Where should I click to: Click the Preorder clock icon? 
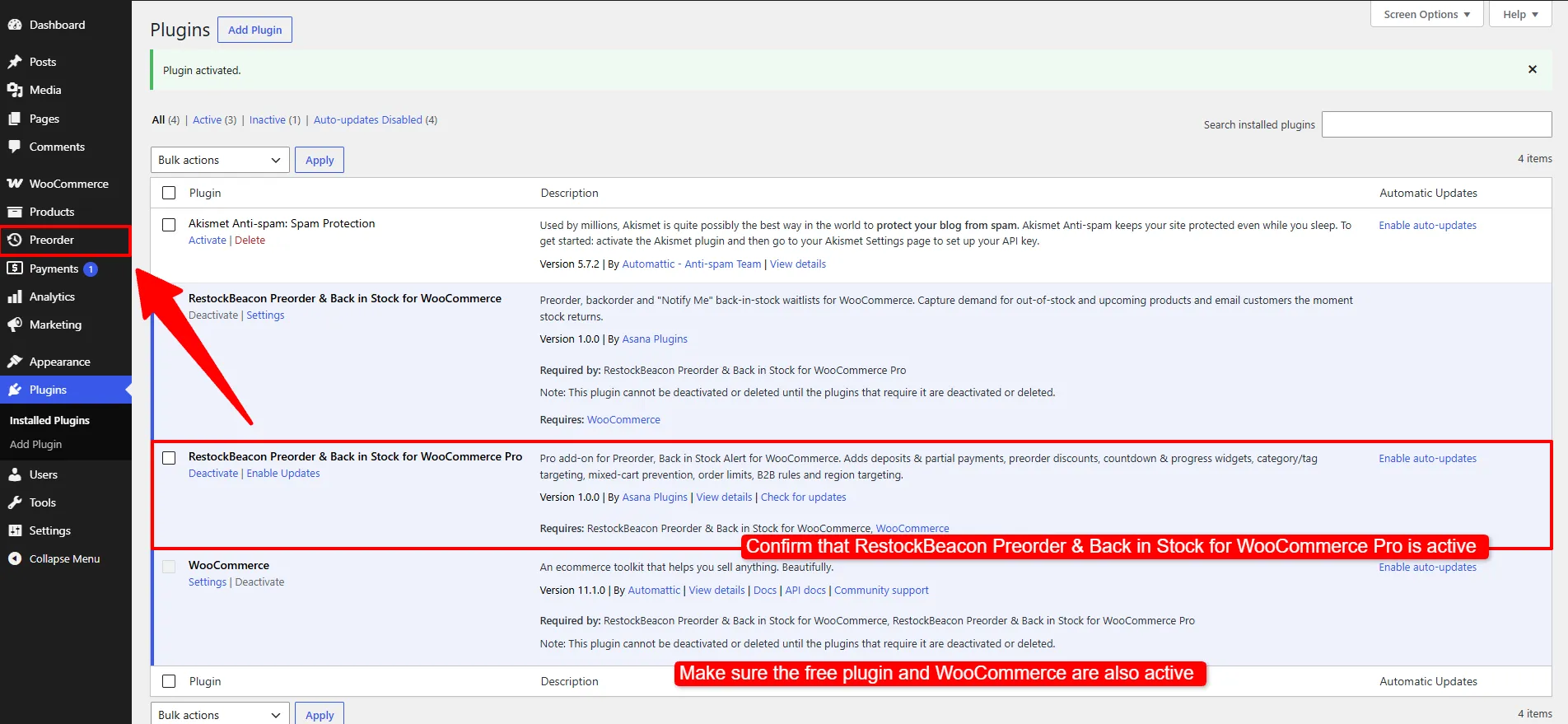click(15, 240)
